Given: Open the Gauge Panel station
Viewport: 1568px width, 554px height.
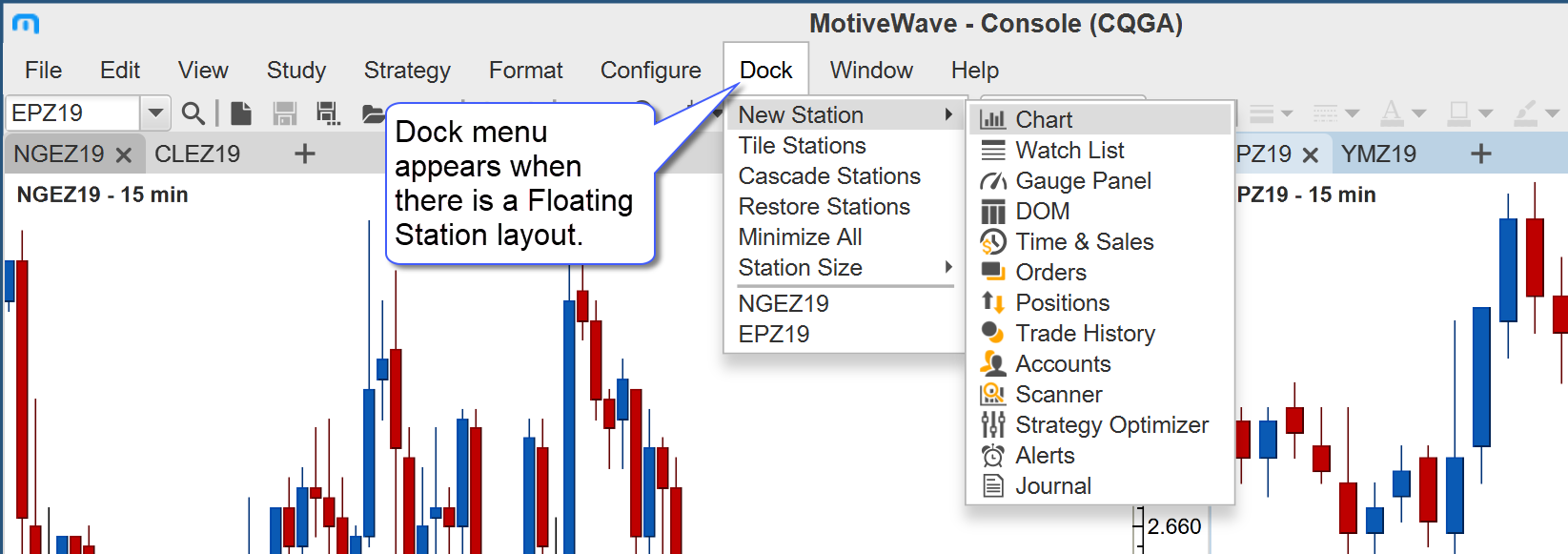Looking at the screenshot, I should point(1083,180).
